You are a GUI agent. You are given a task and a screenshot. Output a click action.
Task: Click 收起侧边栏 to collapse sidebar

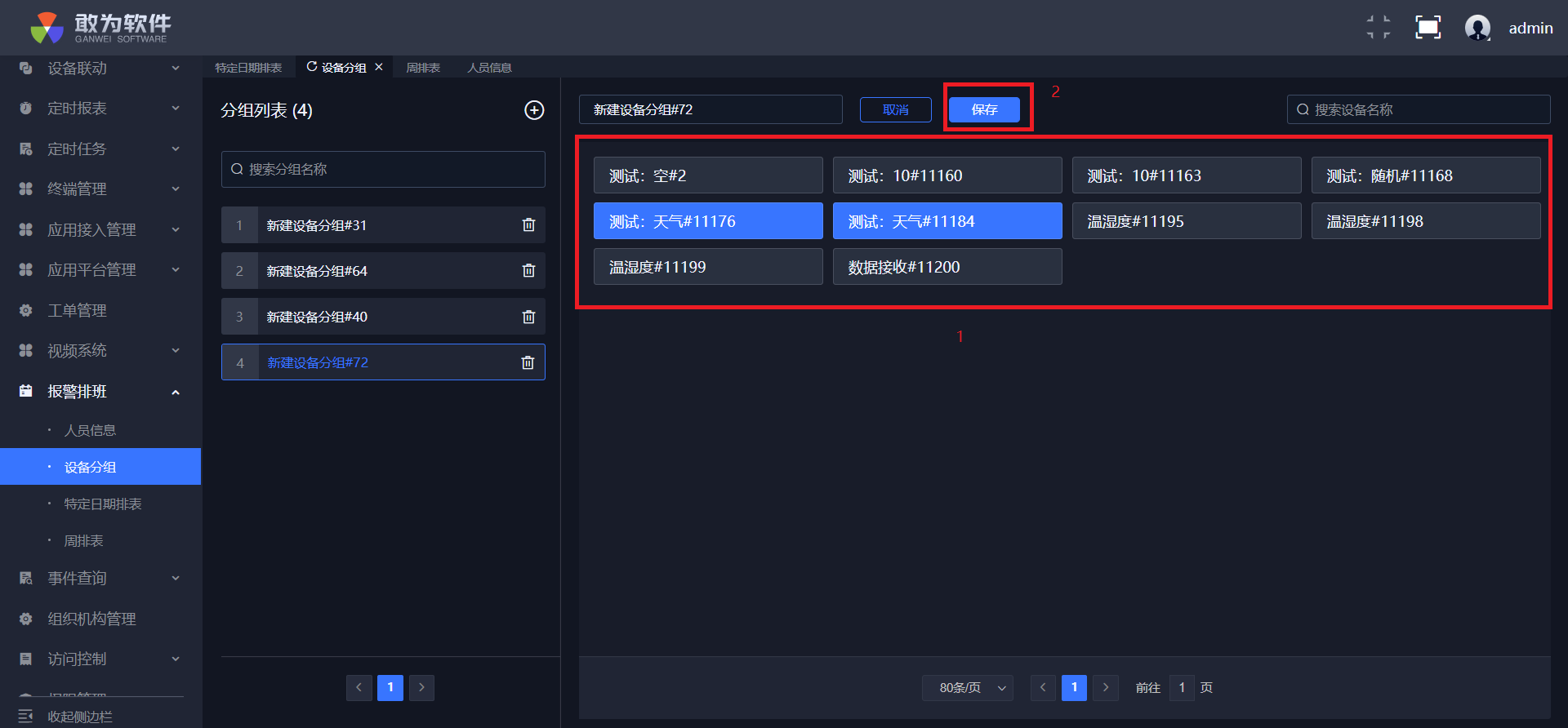80,717
